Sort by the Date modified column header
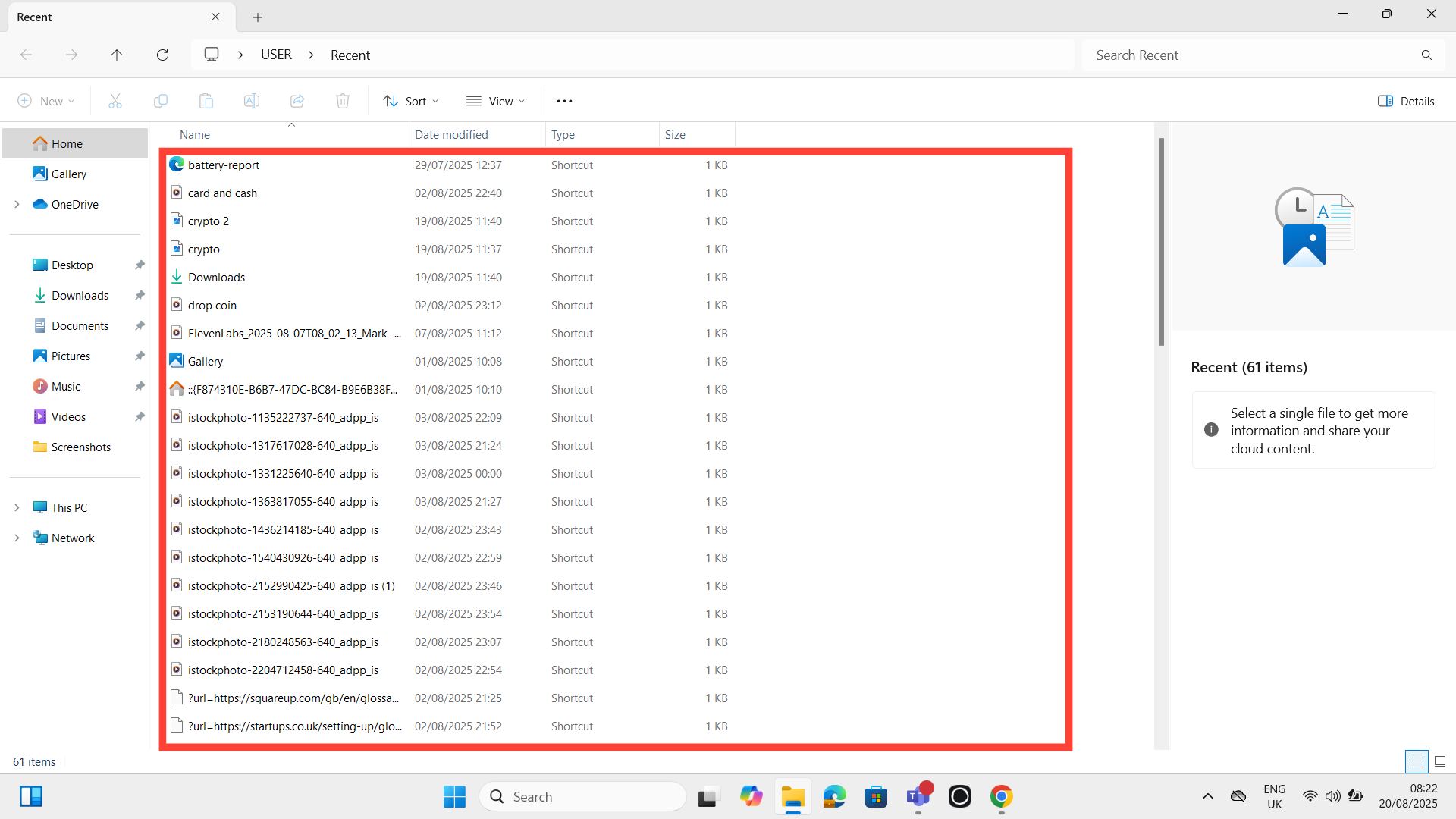The width and height of the screenshot is (1456, 819). 451,134
